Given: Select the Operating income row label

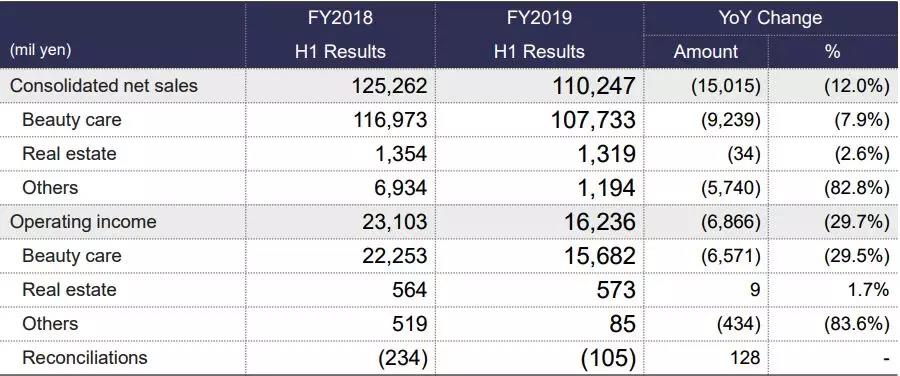Looking at the screenshot, I should coord(83,222).
